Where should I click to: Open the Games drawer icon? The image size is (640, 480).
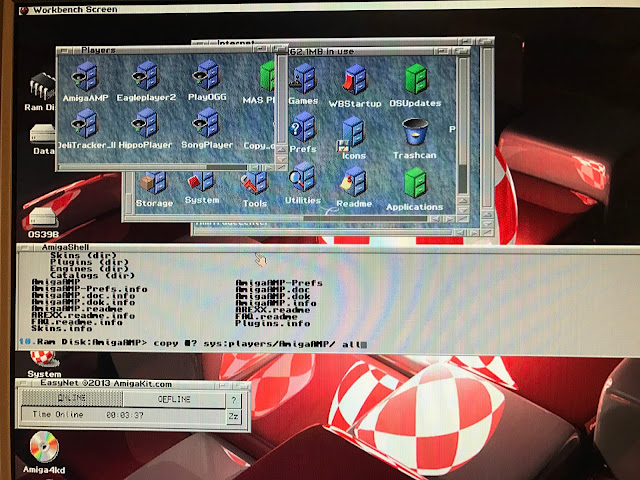[303, 79]
